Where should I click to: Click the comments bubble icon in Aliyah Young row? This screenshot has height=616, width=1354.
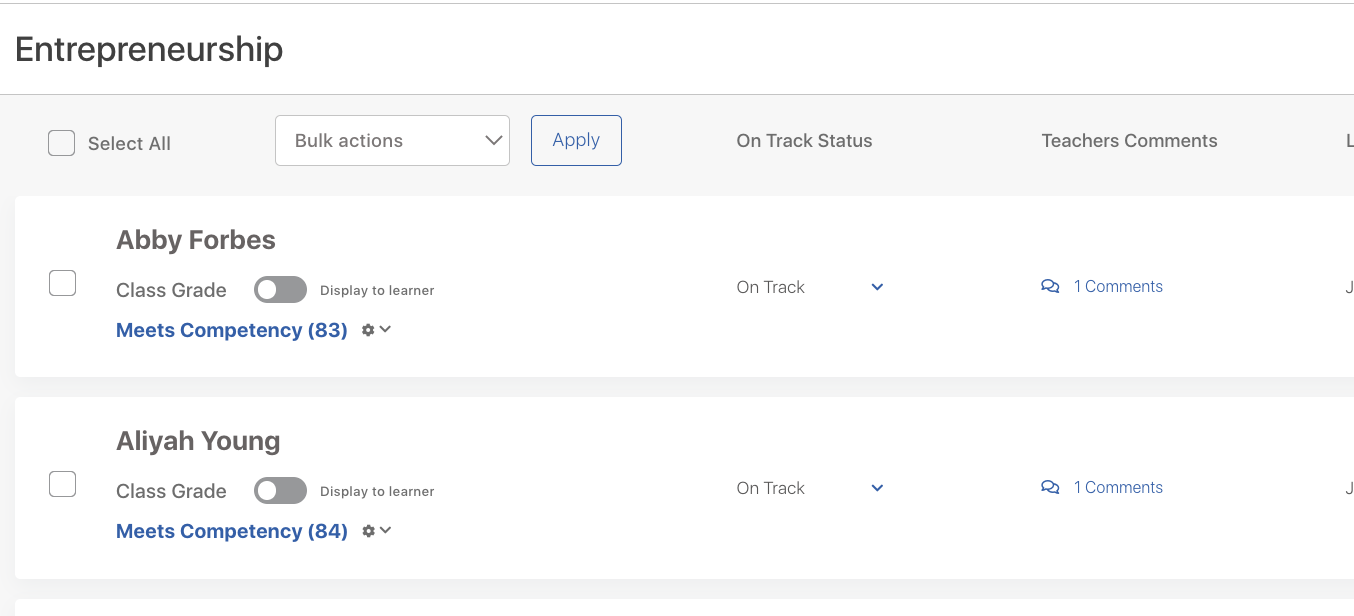(1050, 488)
